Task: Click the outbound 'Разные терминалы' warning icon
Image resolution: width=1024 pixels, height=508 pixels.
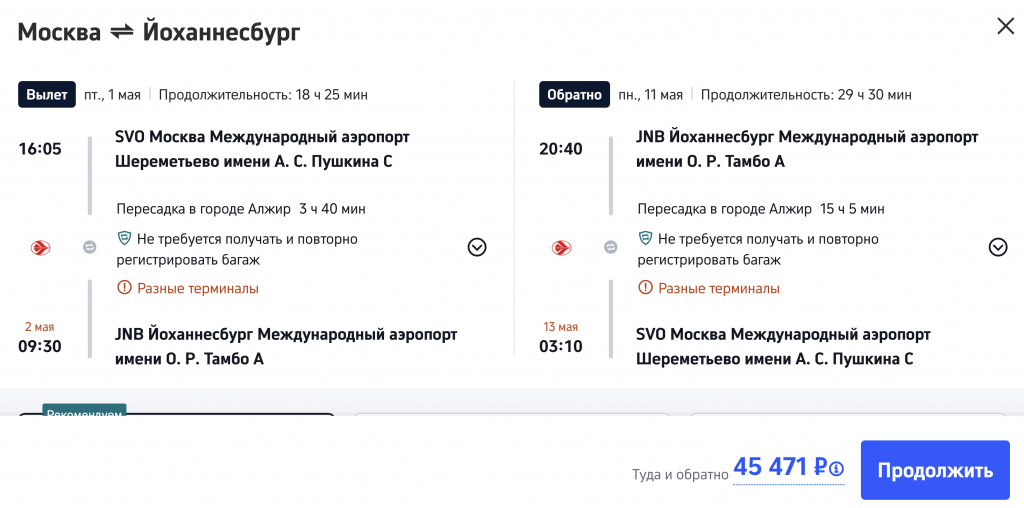Action: (125, 288)
